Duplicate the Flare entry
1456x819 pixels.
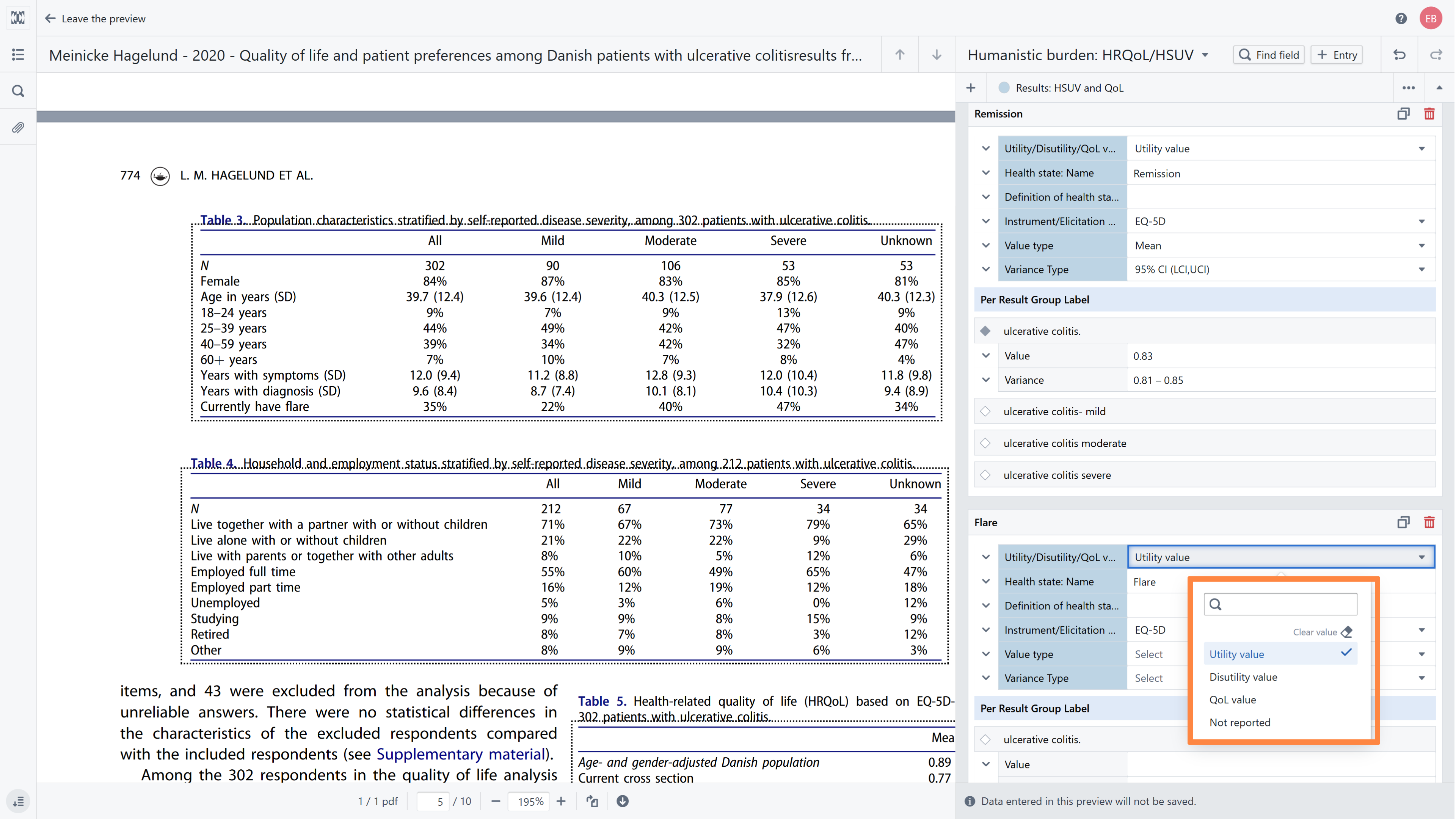pyautogui.click(x=1403, y=523)
